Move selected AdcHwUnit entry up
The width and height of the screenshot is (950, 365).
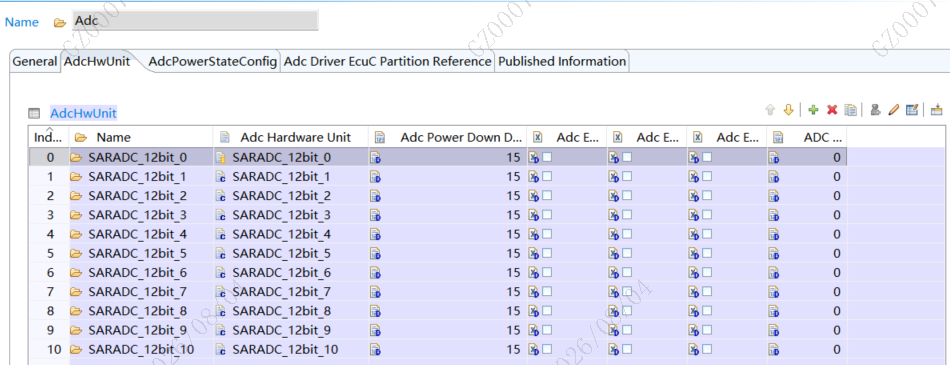770,110
